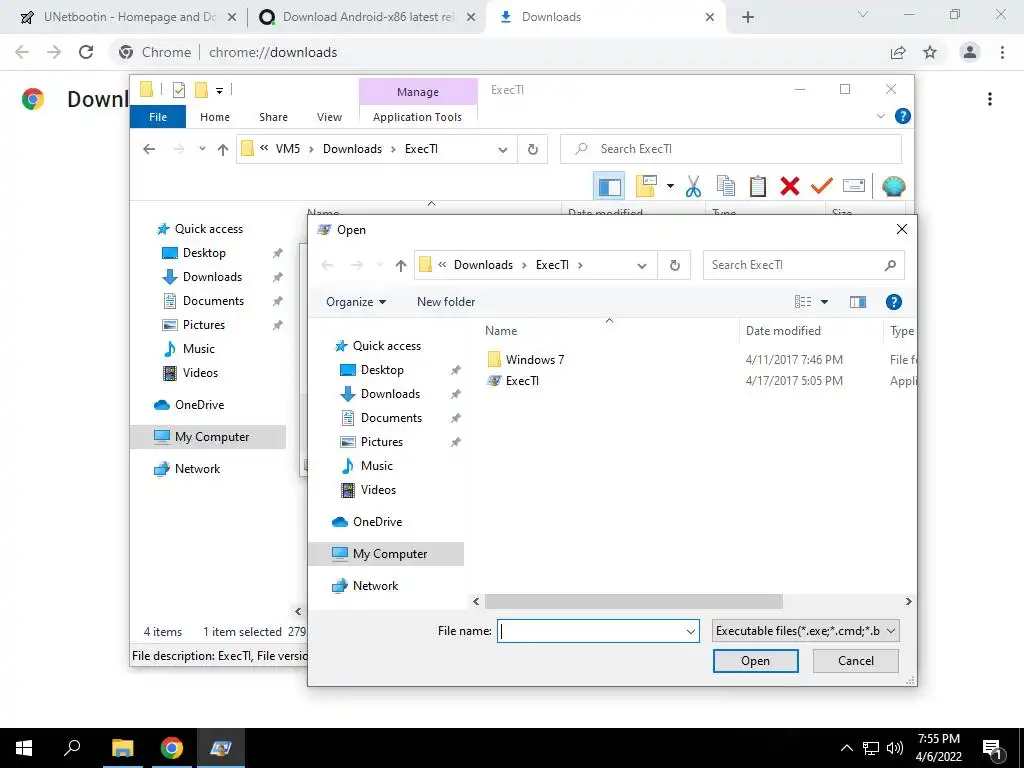Open the Quick Access Toolbar customize dropdown
Screen dimensions: 1024x768
[219, 90]
